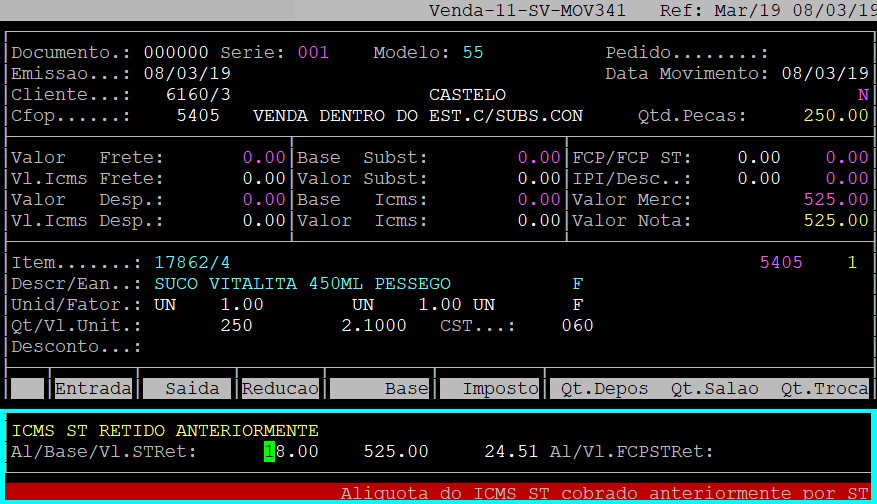The width and height of the screenshot is (877, 504).
Task: Select the Saida column header
Action: (187, 389)
